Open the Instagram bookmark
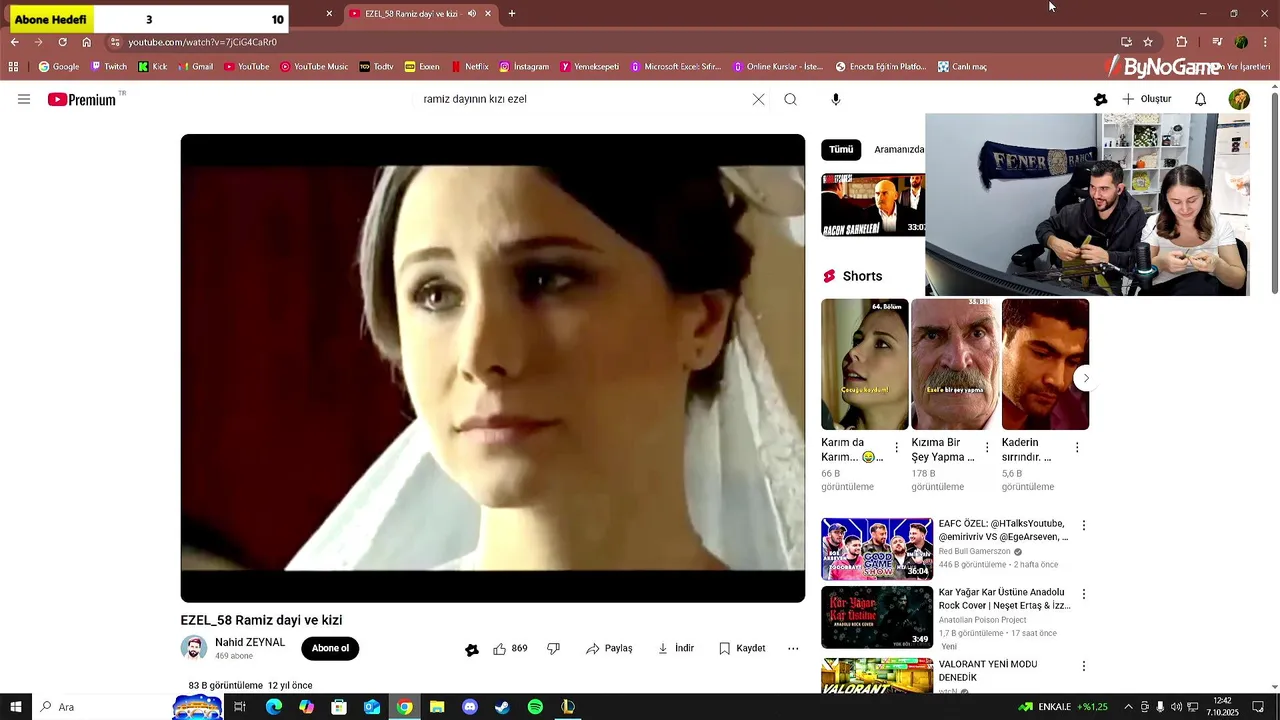Image resolution: width=1280 pixels, height=720 pixels. point(524,67)
